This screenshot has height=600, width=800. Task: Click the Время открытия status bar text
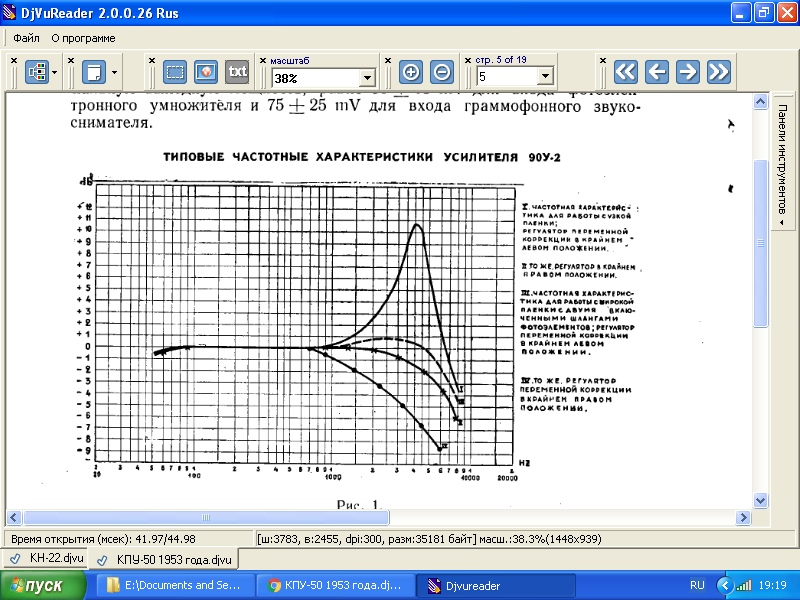(x=103, y=539)
